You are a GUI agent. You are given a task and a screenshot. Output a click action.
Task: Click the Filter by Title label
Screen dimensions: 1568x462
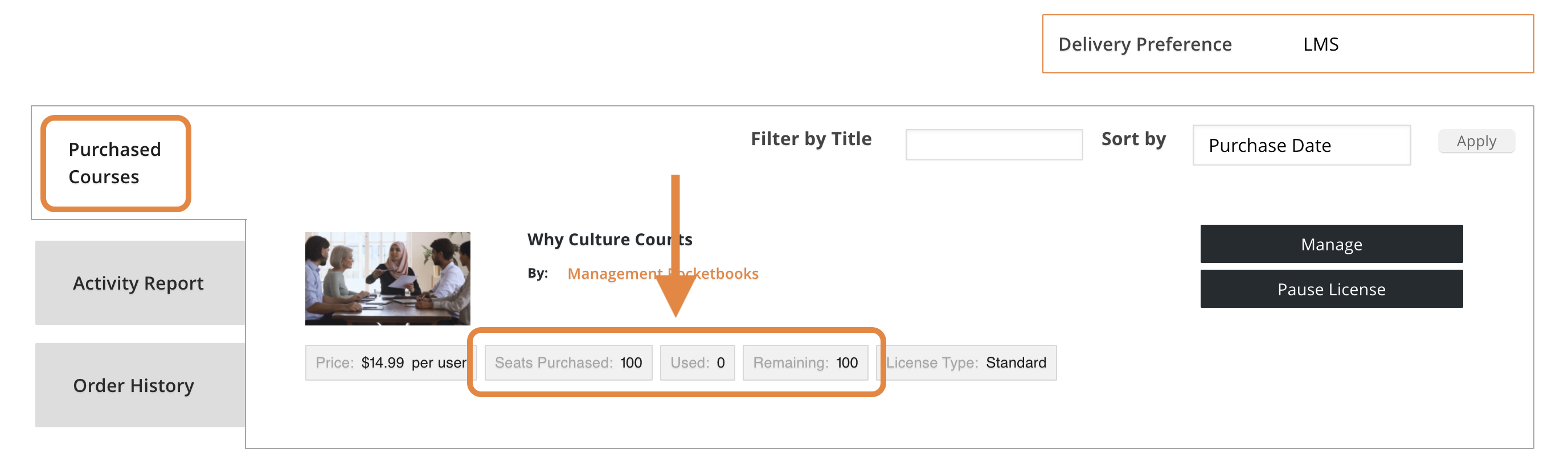click(811, 139)
